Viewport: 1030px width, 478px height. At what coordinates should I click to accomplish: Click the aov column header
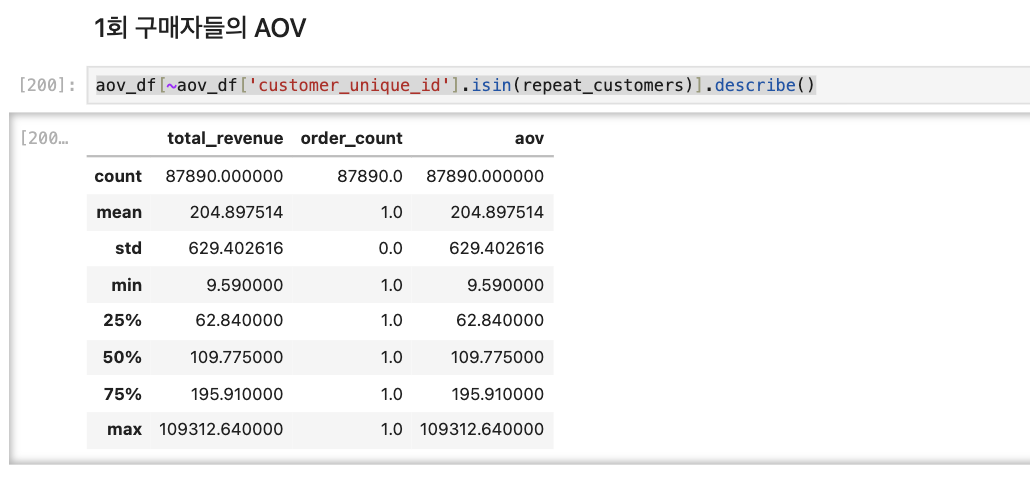(x=529, y=139)
